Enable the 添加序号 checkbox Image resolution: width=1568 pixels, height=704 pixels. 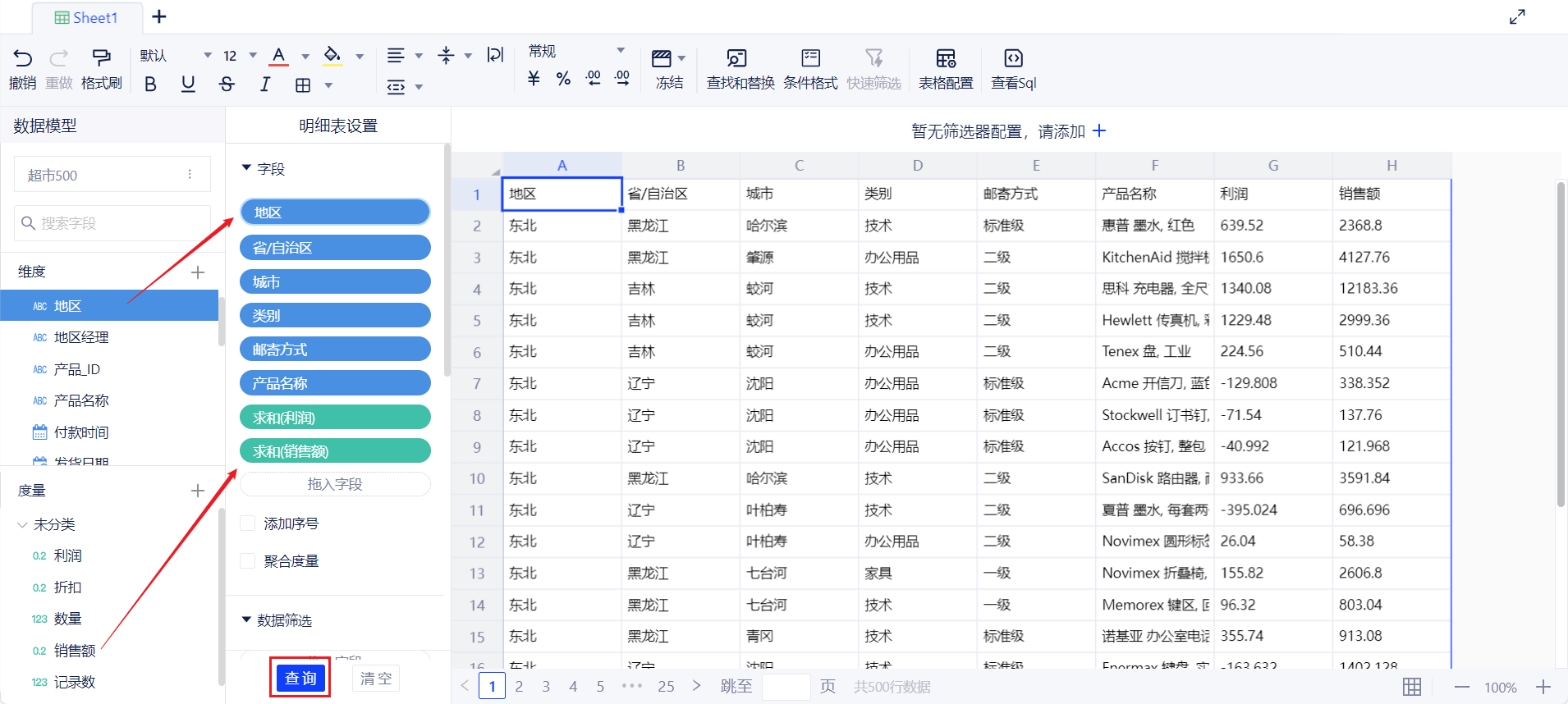click(x=247, y=523)
